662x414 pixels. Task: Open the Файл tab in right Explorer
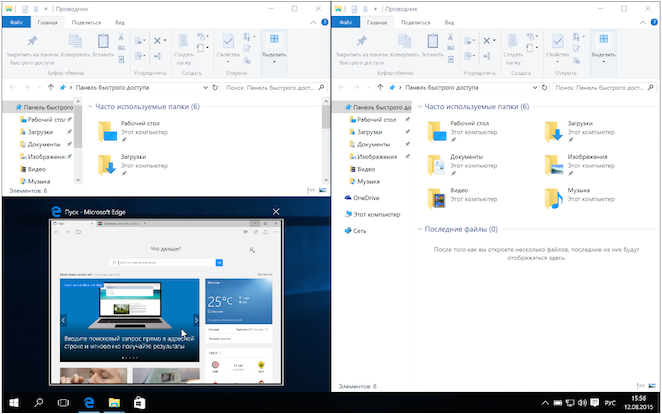point(345,22)
